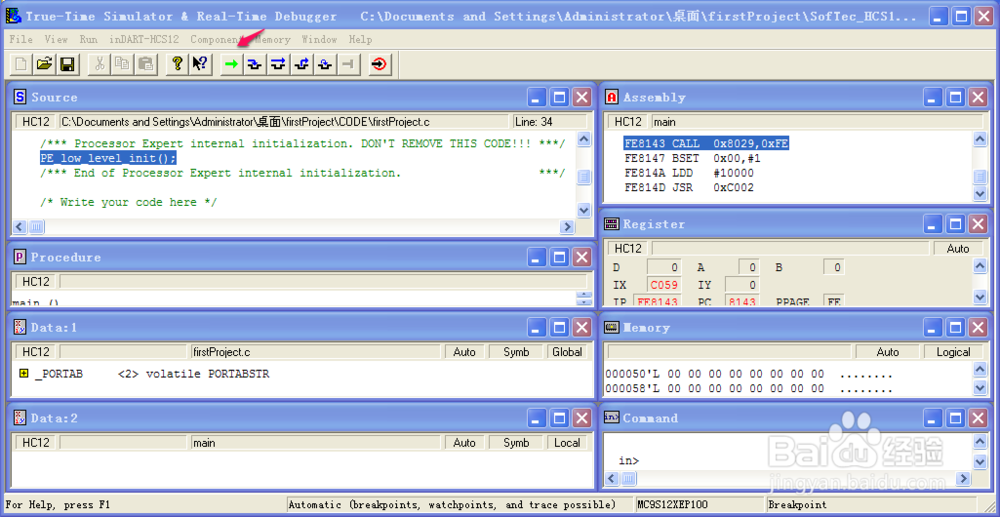The image size is (1000, 517).
Task: Open the inDART-HCS12 menu
Action: [144, 40]
